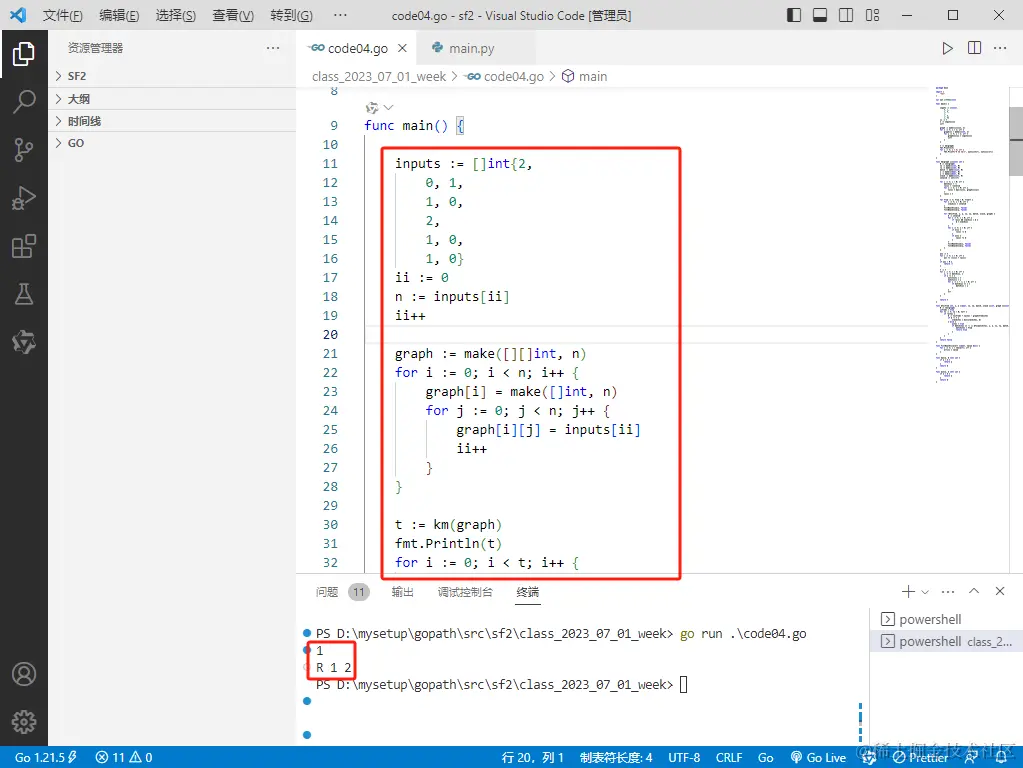Select the code04.go editor tab

(358, 48)
